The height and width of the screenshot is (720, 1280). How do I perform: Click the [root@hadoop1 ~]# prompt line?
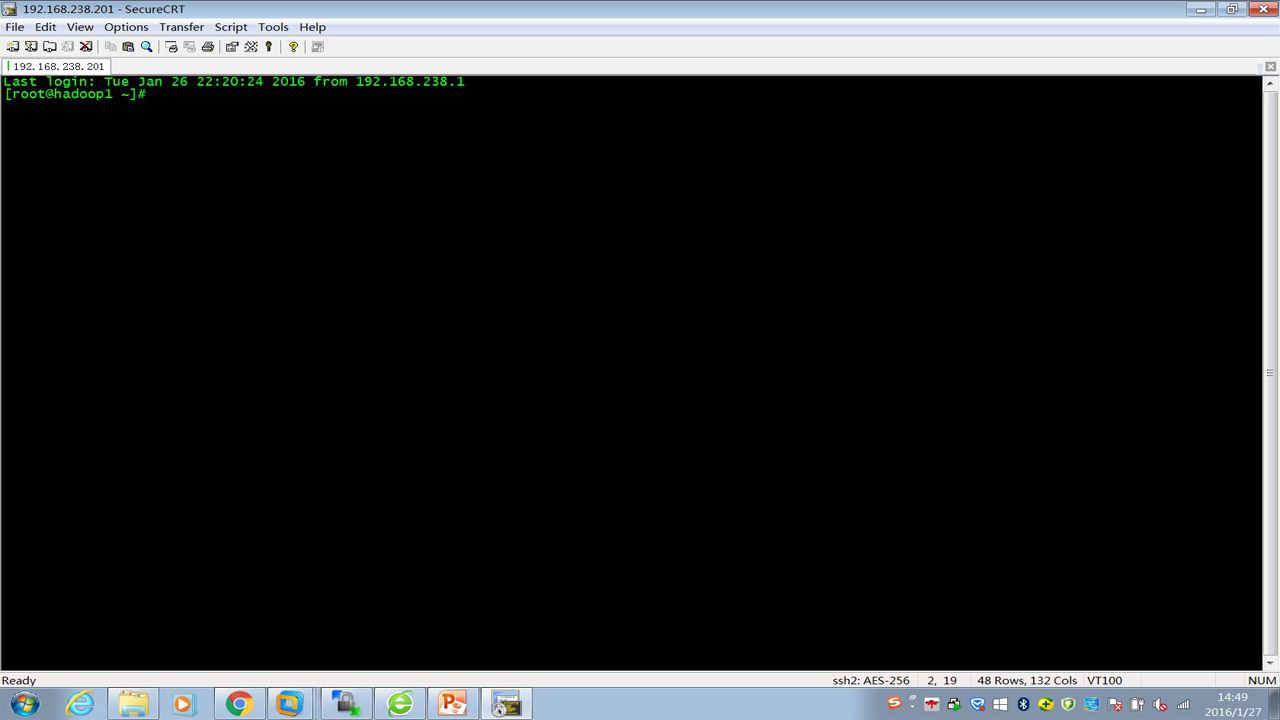click(75, 94)
